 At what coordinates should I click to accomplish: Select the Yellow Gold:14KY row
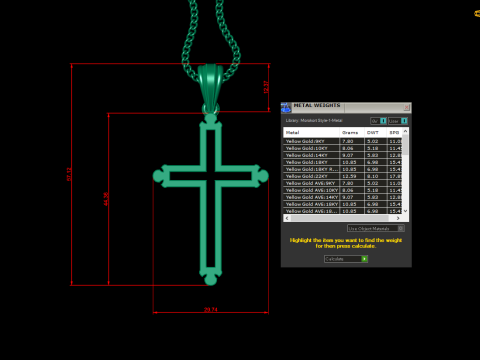pyautogui.click(x=342, y=155)
